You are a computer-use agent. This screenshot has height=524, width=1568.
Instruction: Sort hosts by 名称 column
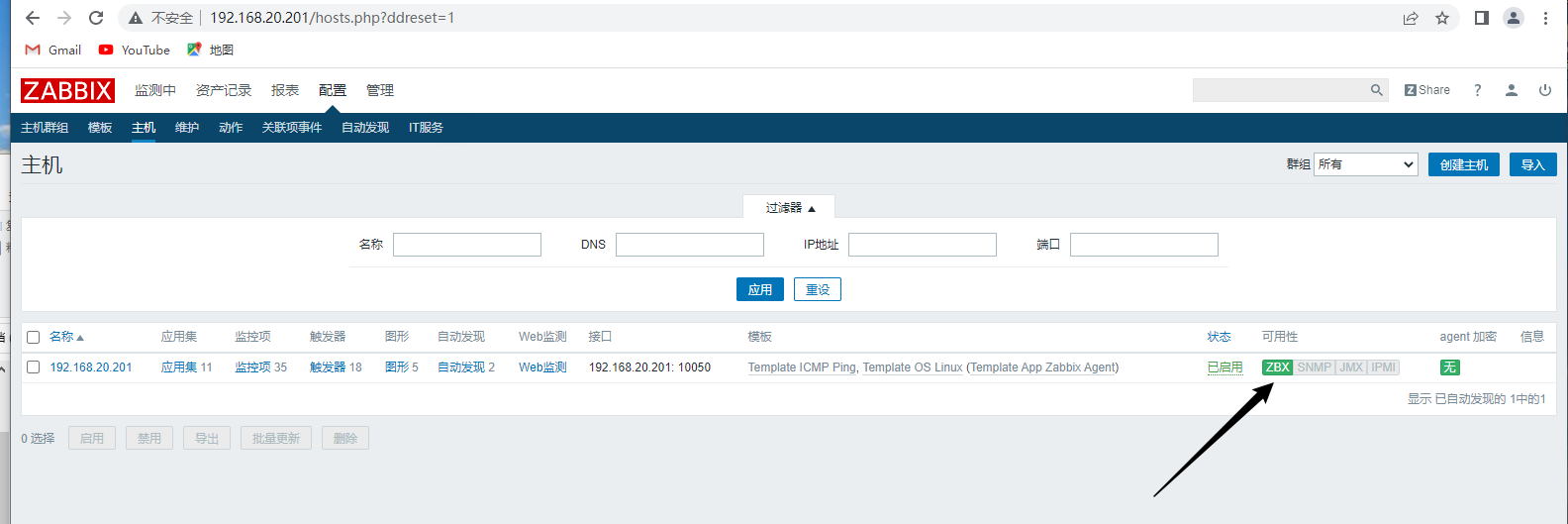pyautogui.click(x=65, y=337)
